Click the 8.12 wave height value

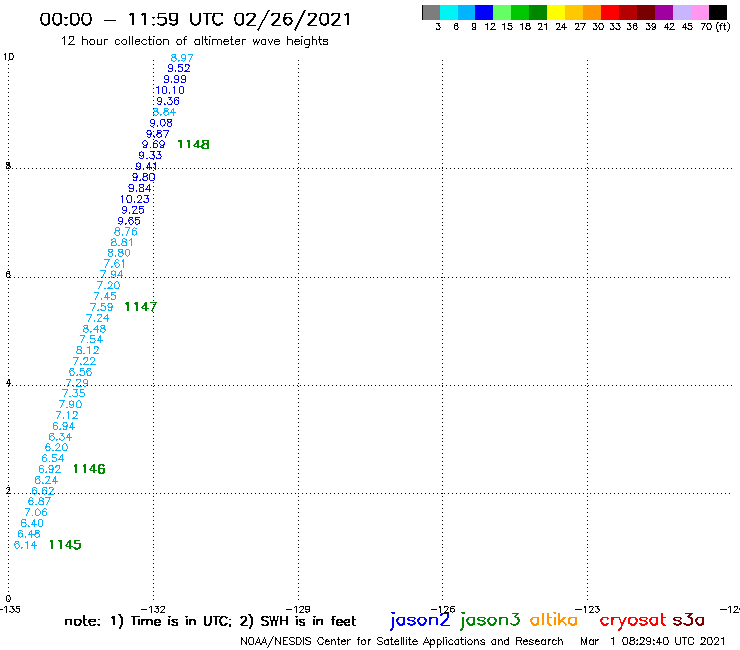click(x=88, y=350)
